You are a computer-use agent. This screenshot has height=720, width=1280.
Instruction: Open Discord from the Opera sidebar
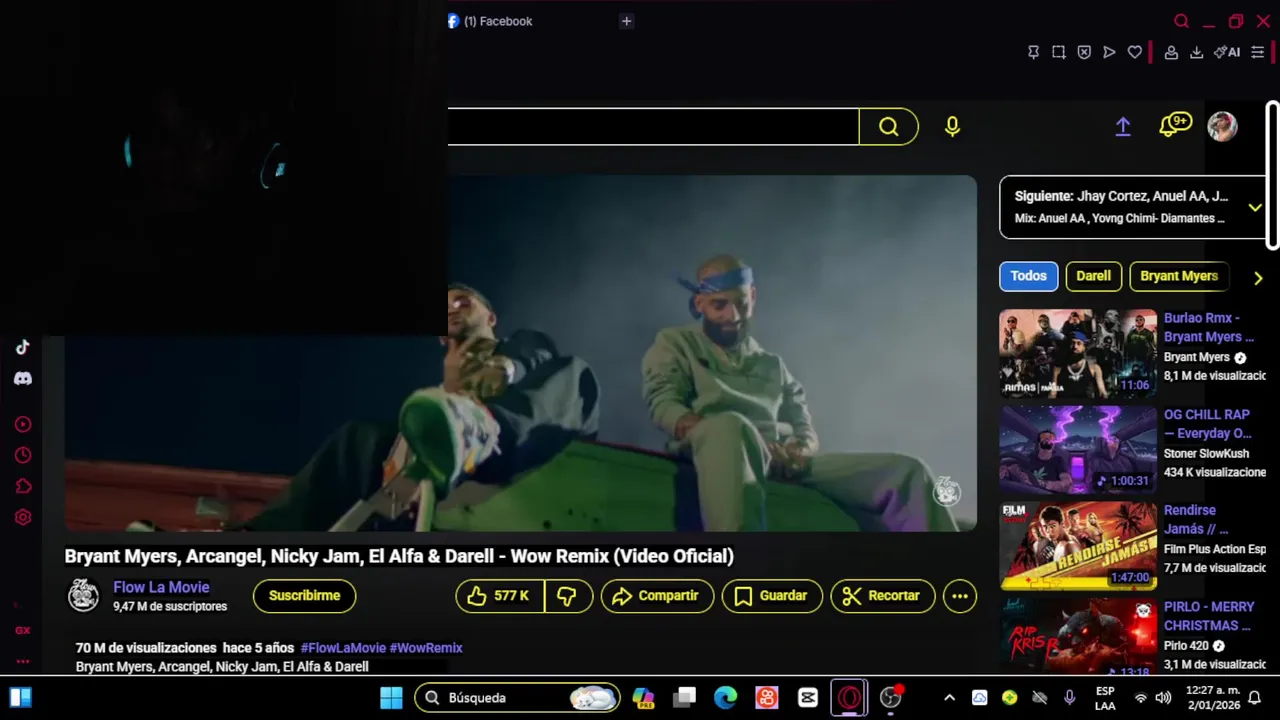pyautogui.click(x=23, y=379)
